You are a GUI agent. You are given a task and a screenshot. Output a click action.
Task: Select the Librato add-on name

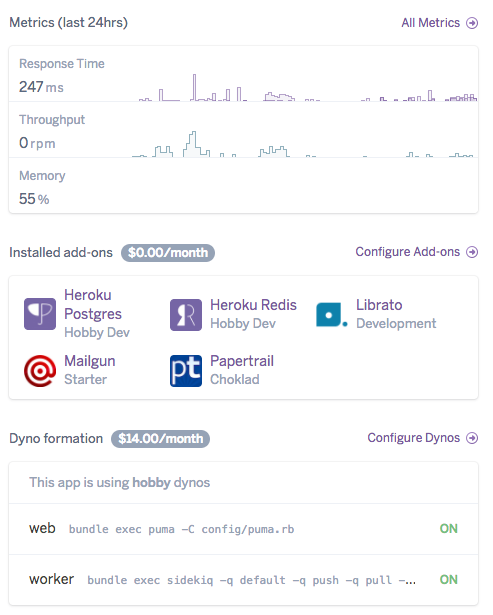[379, 305]
